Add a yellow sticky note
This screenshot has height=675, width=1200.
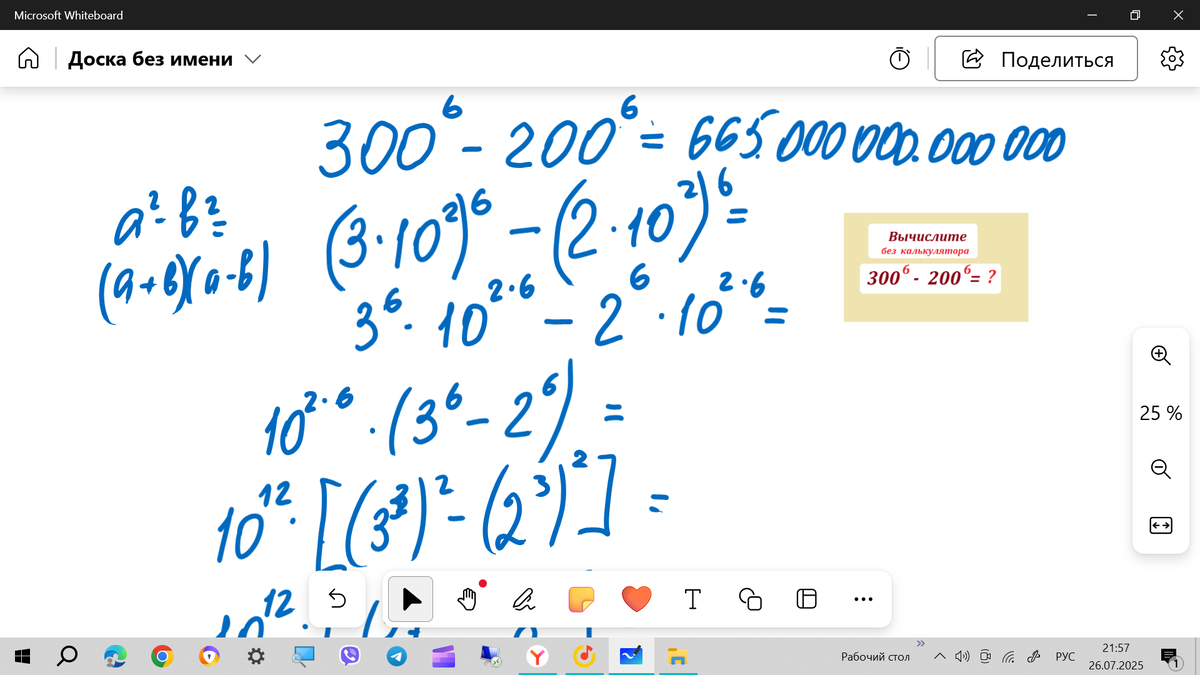(x=580, y=599)
